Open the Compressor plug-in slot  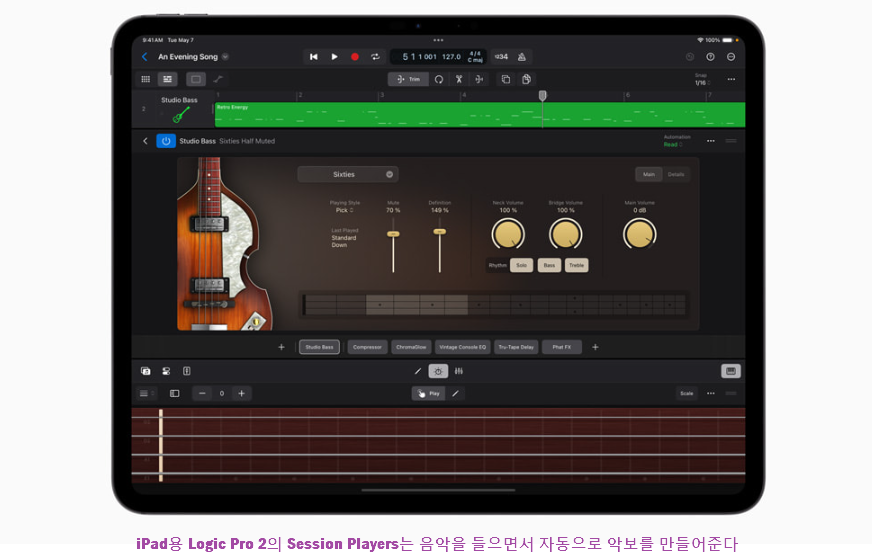[x=367, y=347]
